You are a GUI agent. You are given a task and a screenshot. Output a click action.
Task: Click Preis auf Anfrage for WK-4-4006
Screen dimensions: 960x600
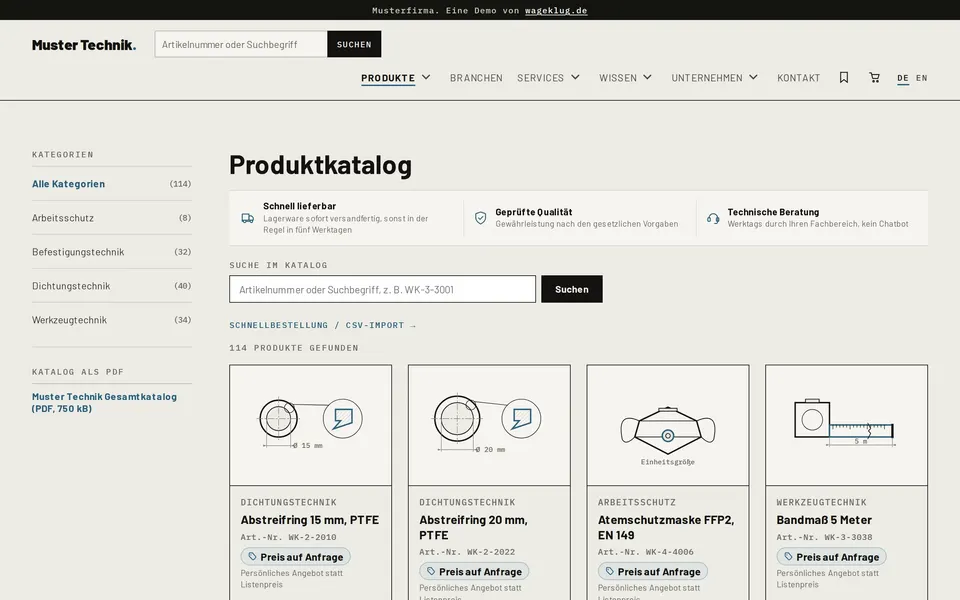[x=653, y=571]
